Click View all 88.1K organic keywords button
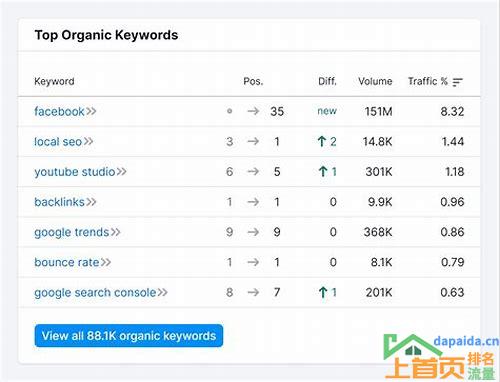This screenshot has width=500, height=382. click(x=129, y=336)
